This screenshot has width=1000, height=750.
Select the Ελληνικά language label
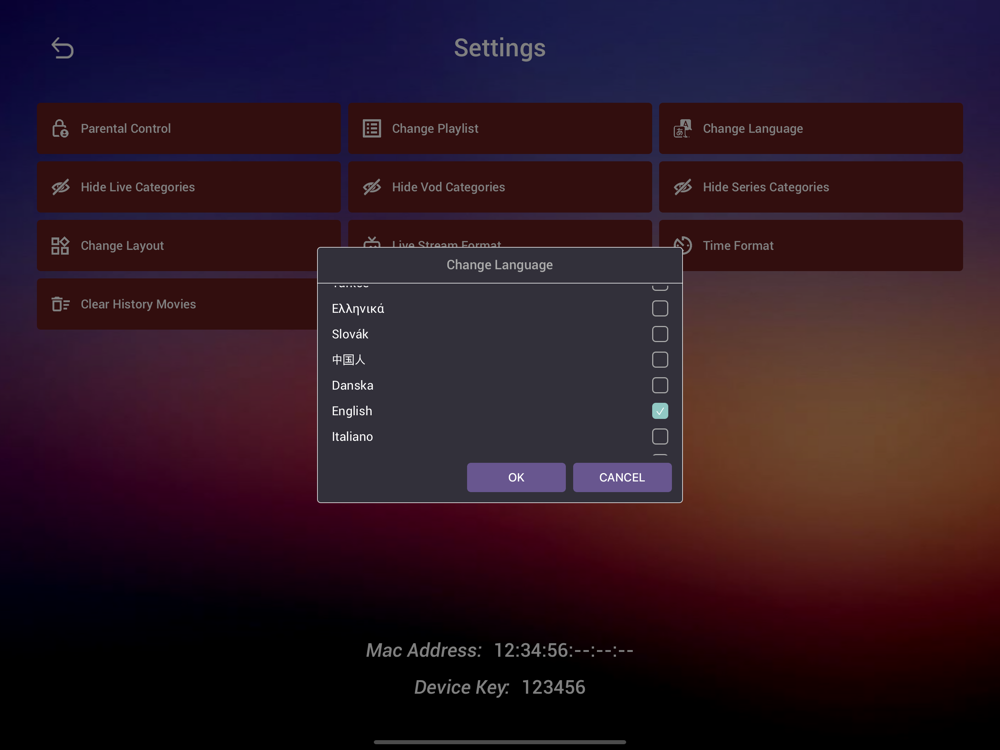[358, 309]
